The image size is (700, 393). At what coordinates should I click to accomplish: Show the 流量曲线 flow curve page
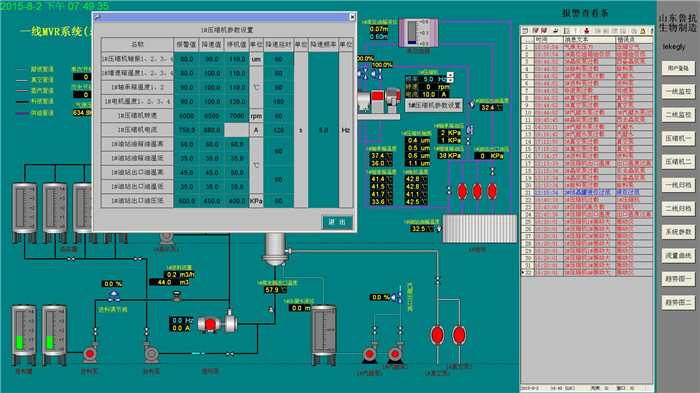click(x=678, y=255)
